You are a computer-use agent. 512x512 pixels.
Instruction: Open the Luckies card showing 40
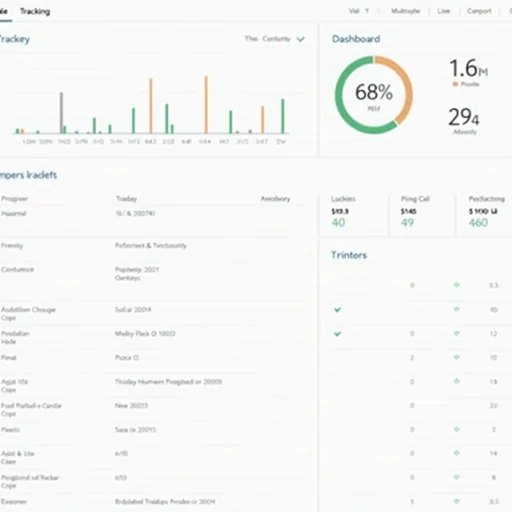354,214
